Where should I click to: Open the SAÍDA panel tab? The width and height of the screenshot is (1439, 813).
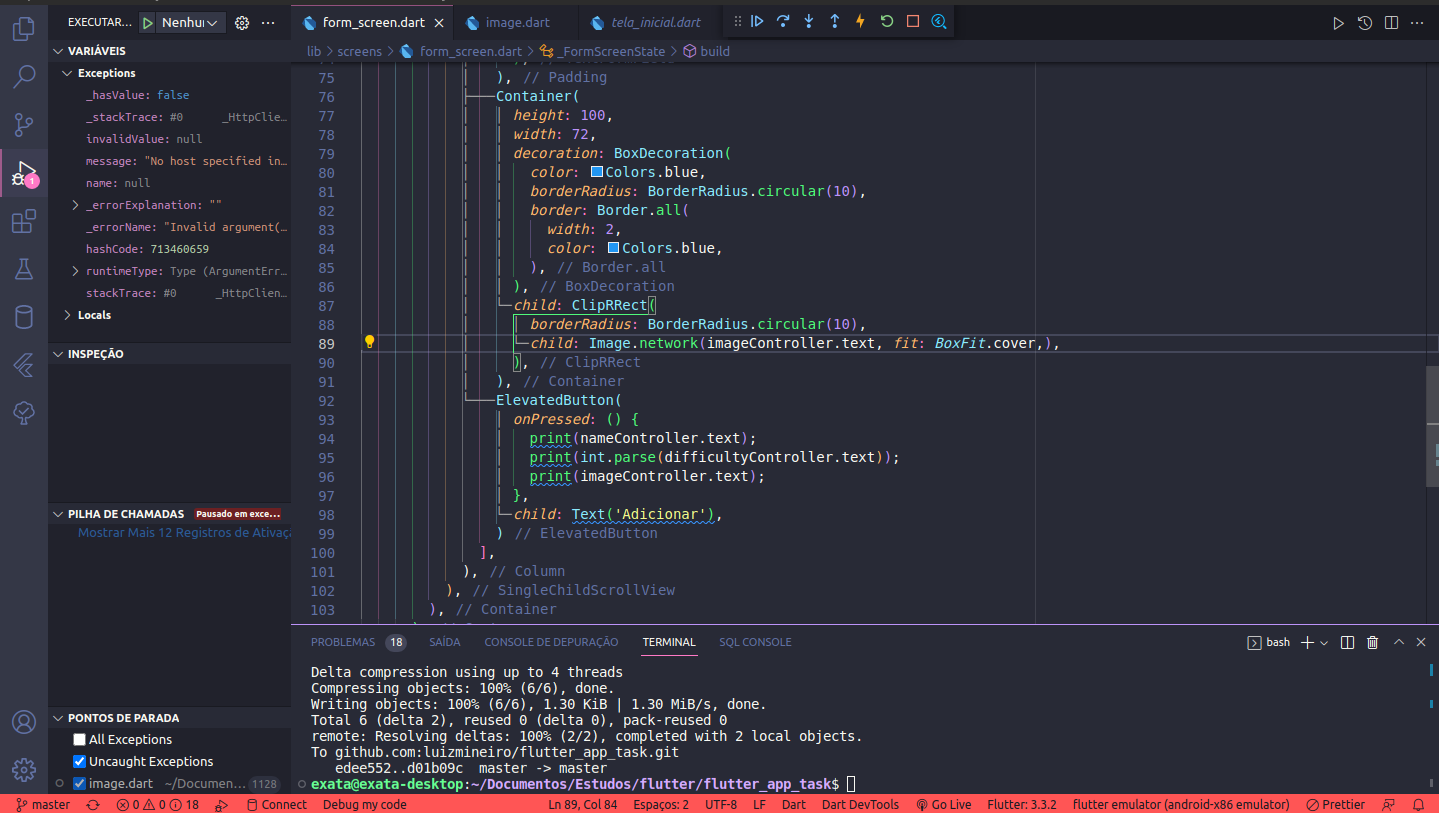click(x=445, y=642)
